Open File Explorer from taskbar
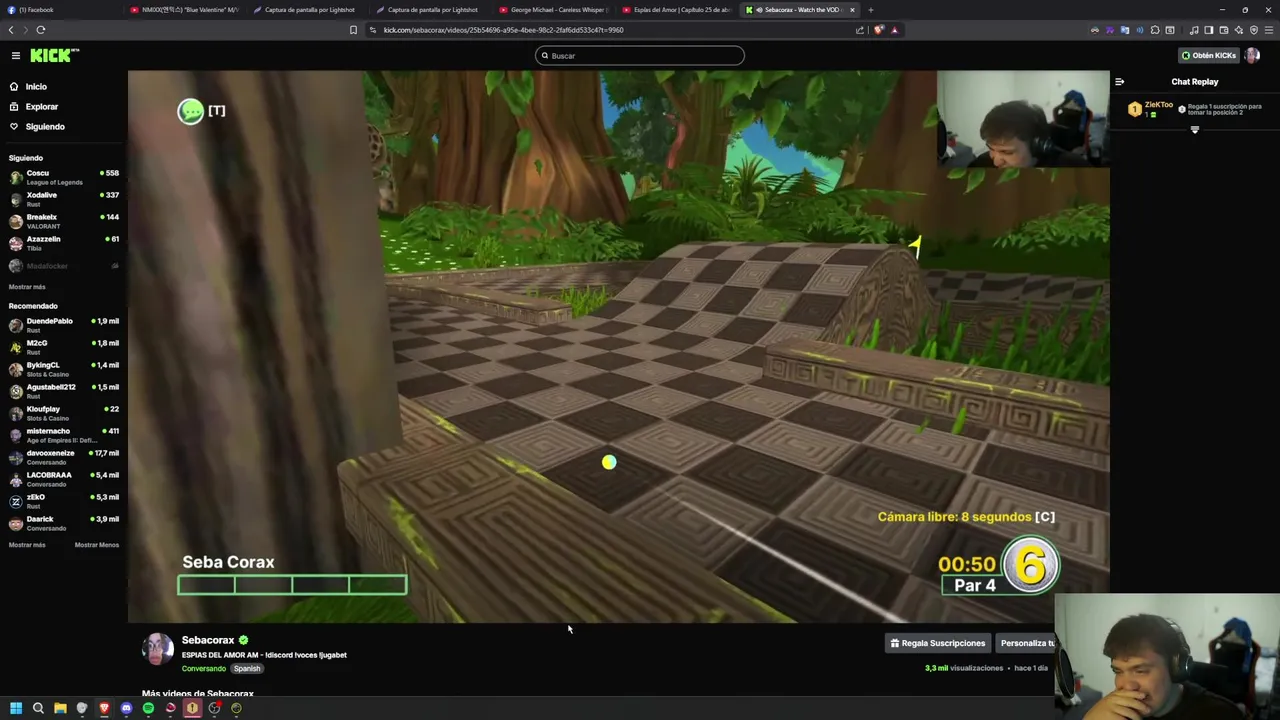The image size is (1280, 720). pyautogui.click(x=60, y=709)
